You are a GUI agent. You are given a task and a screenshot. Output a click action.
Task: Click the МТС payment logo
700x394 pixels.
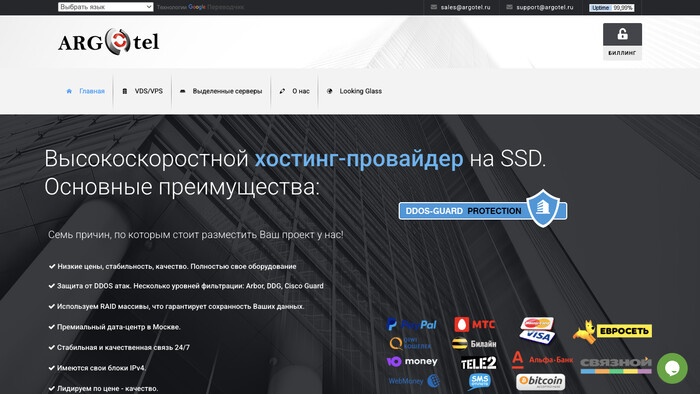tap(475, 324)
